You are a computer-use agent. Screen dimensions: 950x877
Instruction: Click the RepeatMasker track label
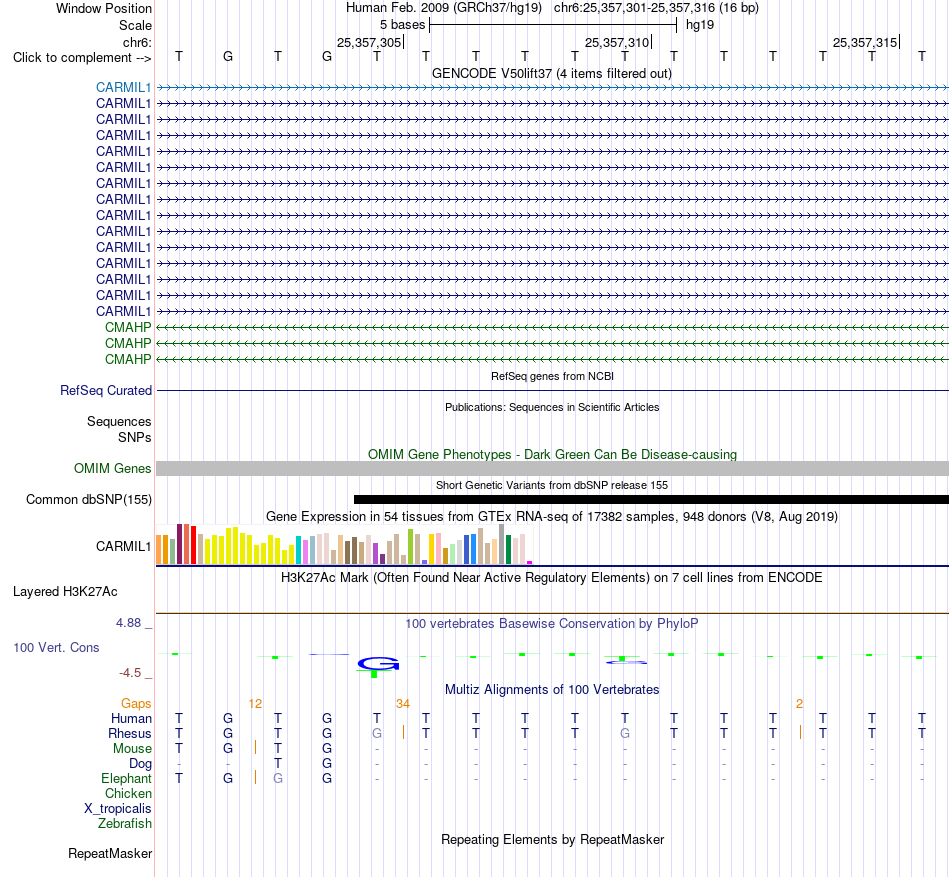[x=110, y=853]
